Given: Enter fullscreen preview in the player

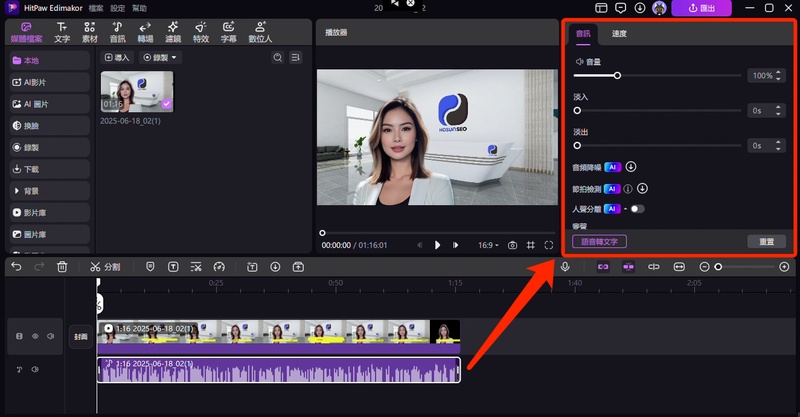Looking at the screenshot, I should click(549, 245).
